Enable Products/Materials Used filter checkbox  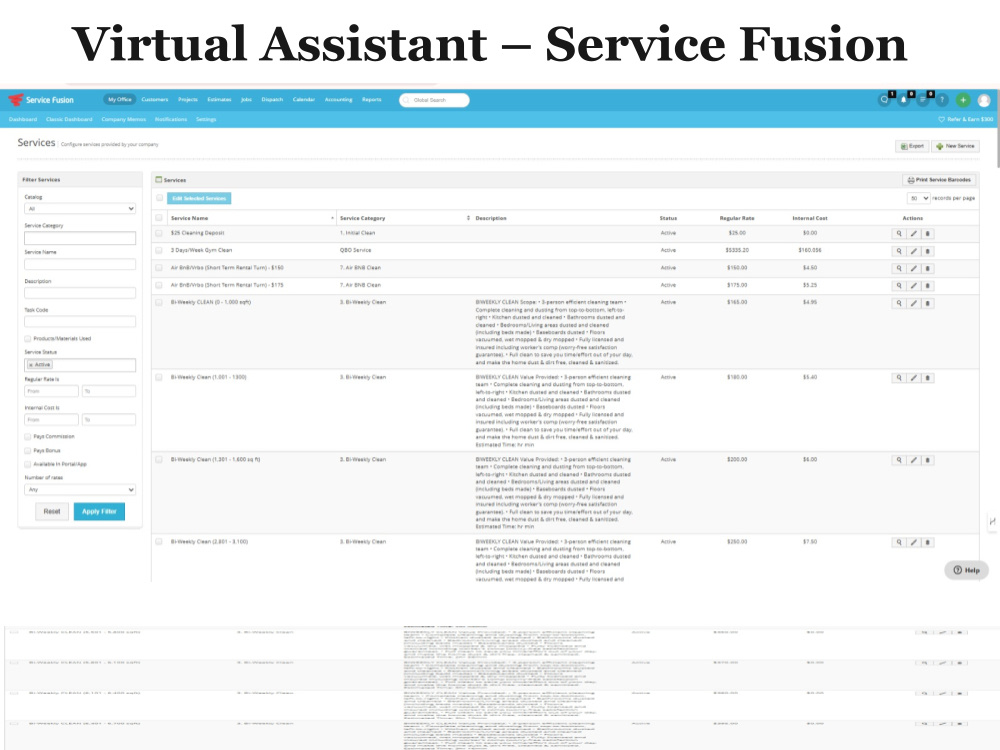click(x=27, y=339)
